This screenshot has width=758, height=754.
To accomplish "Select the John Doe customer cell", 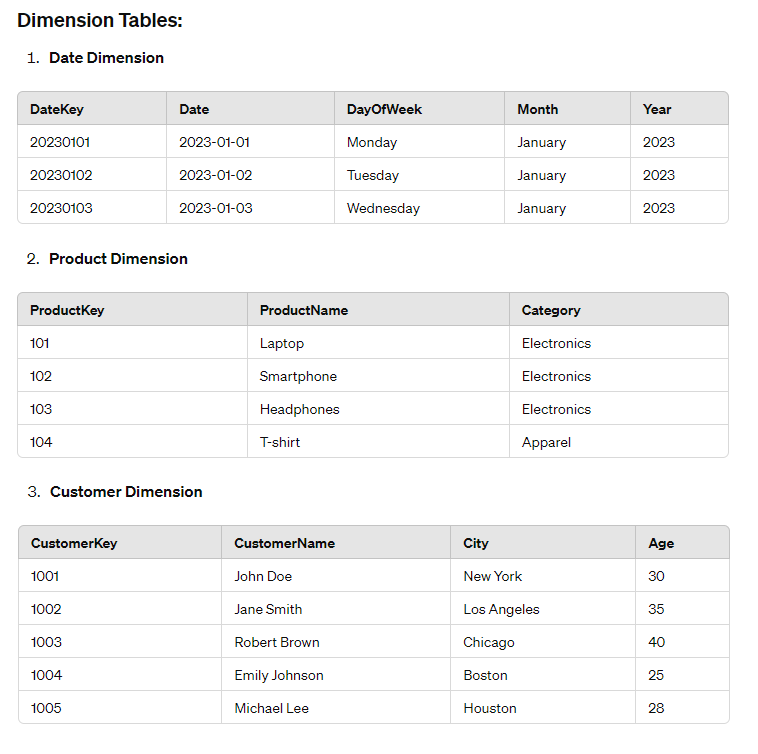I will point(263,576).
